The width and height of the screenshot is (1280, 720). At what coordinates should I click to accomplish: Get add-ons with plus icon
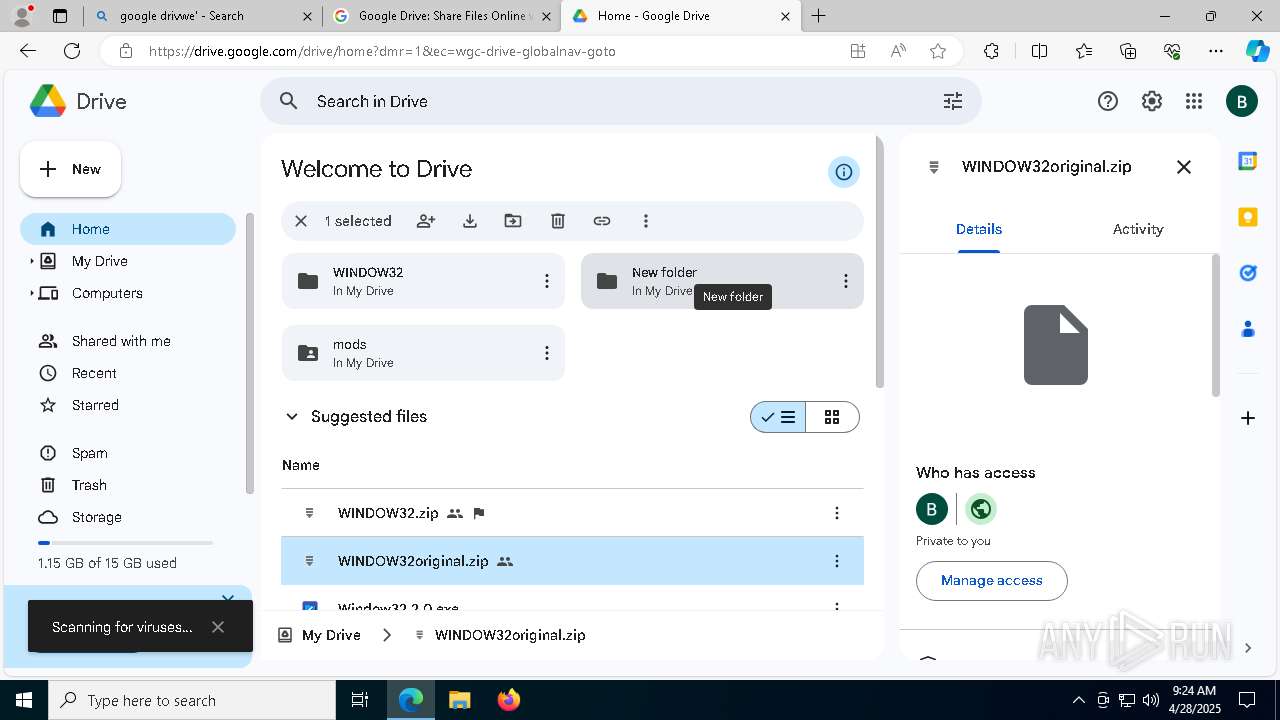[x=1248, y=418]
